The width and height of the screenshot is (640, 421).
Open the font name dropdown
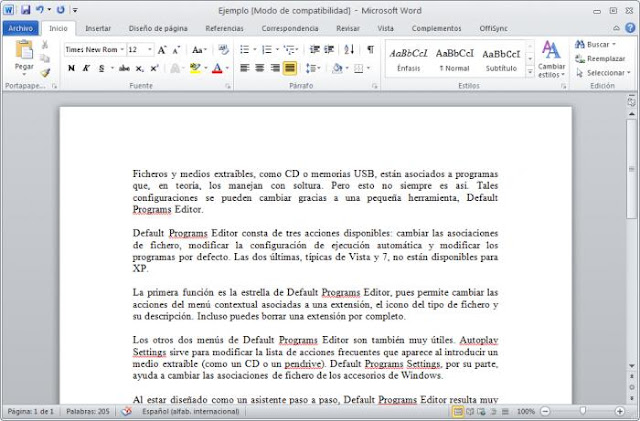tap(122, 50)
